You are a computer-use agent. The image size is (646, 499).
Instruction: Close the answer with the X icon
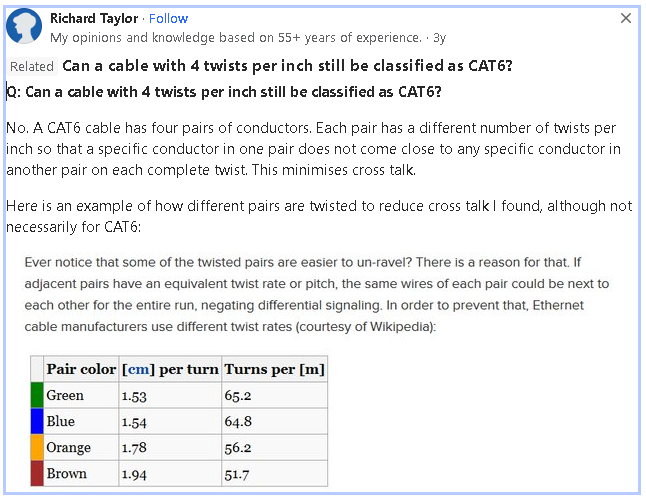pos(626,18)
